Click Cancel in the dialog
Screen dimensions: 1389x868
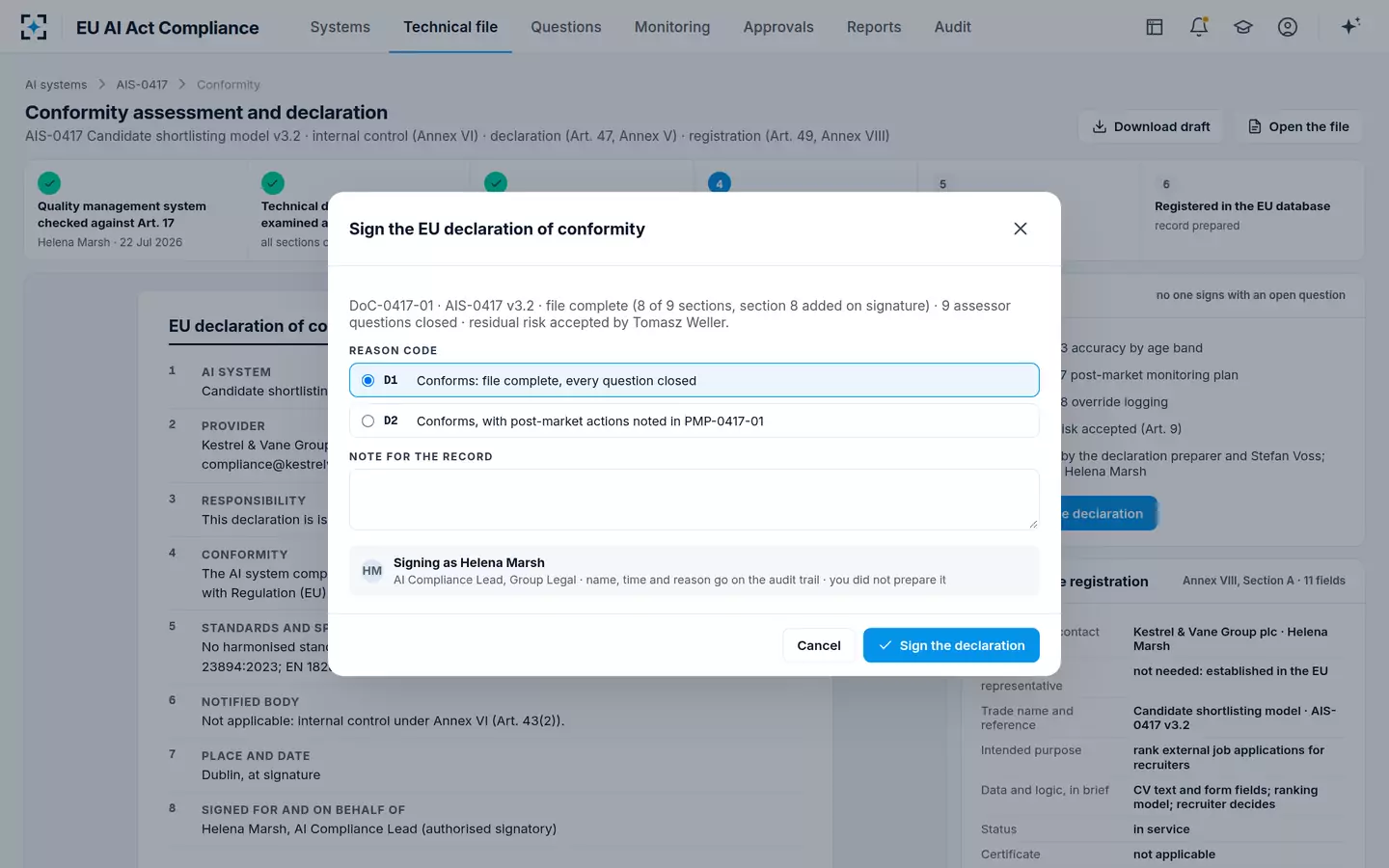coord(819,645)
